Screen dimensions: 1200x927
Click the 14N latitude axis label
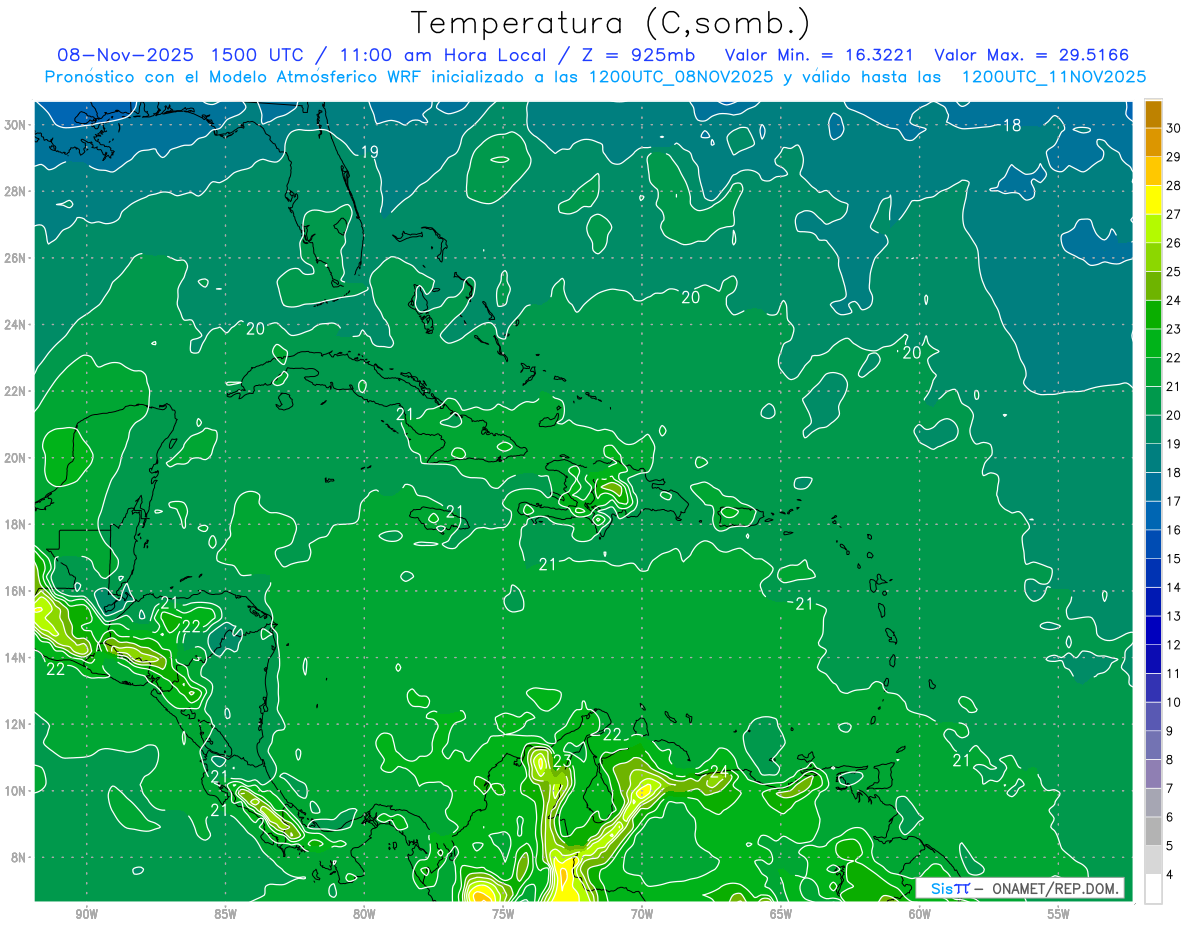(x=17, y=657)
